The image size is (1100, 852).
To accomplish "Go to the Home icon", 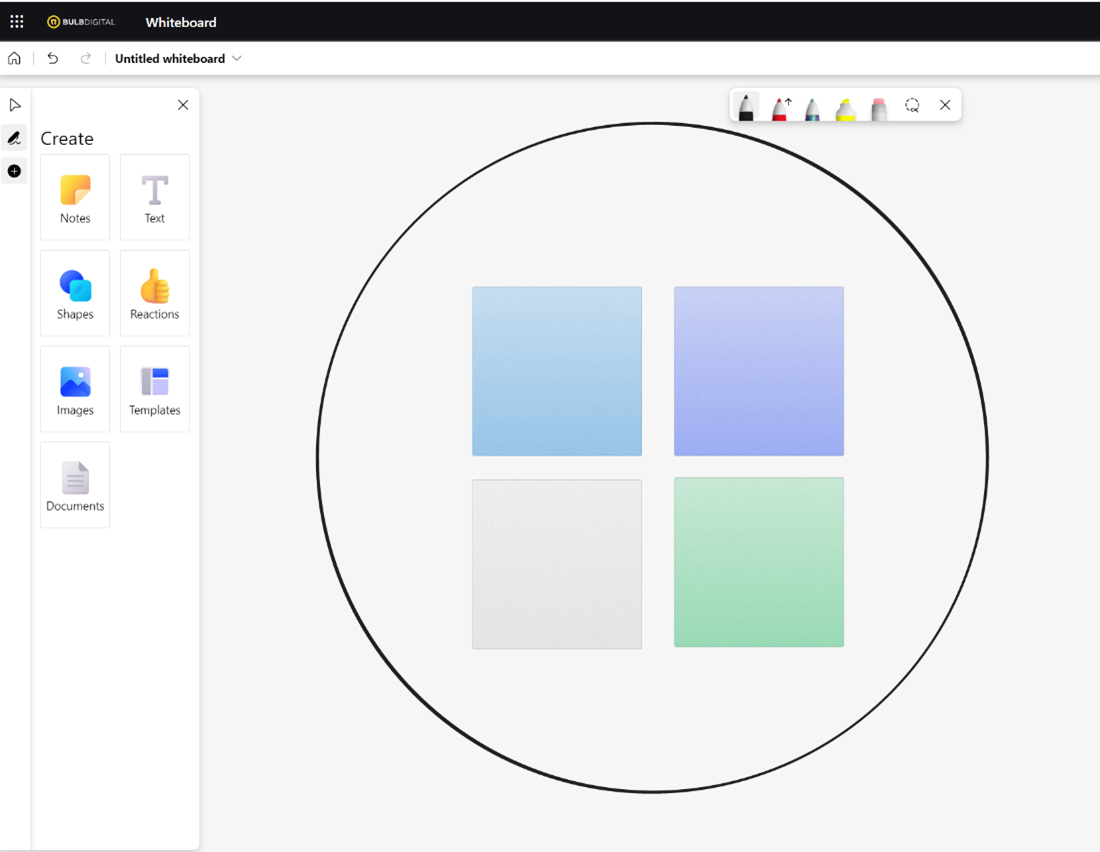I will click(15, 59).
